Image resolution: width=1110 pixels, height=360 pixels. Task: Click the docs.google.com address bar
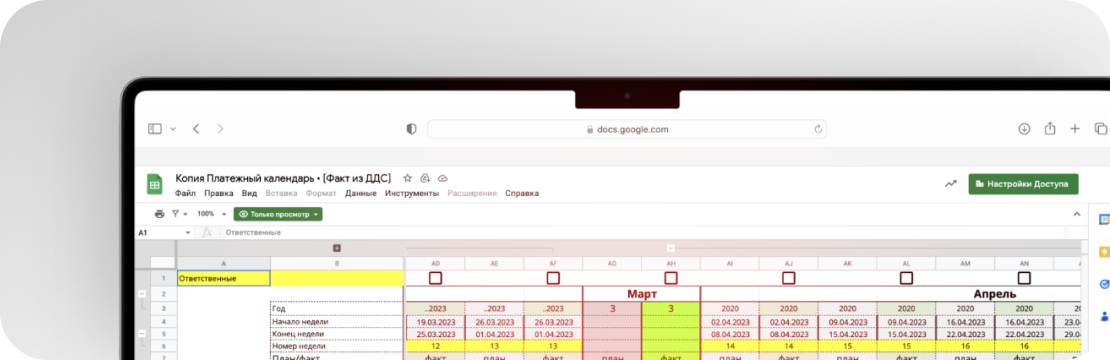(626, 129)
